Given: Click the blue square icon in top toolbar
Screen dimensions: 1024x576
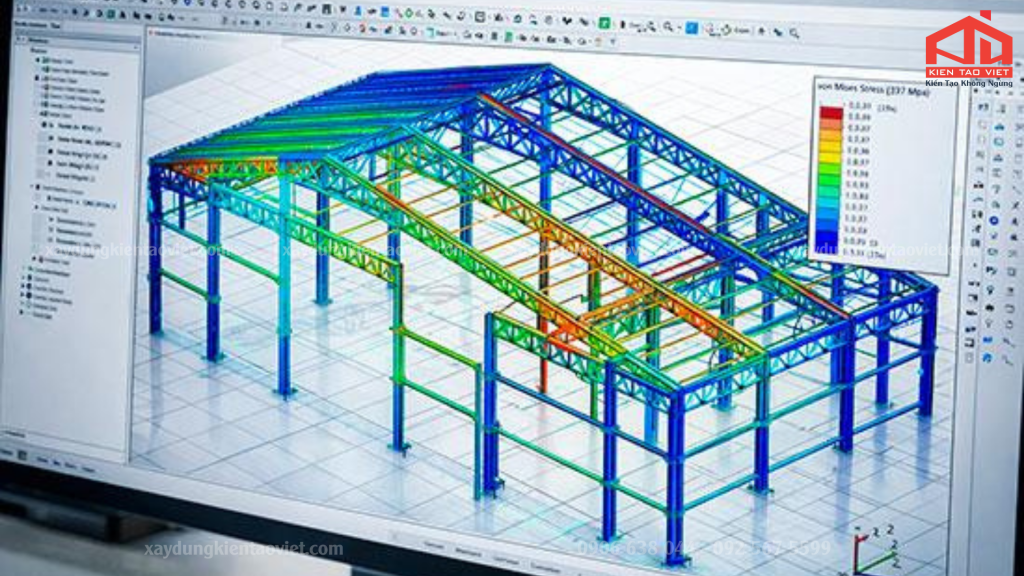Looking at the screenshot, I should pos(692,27).
